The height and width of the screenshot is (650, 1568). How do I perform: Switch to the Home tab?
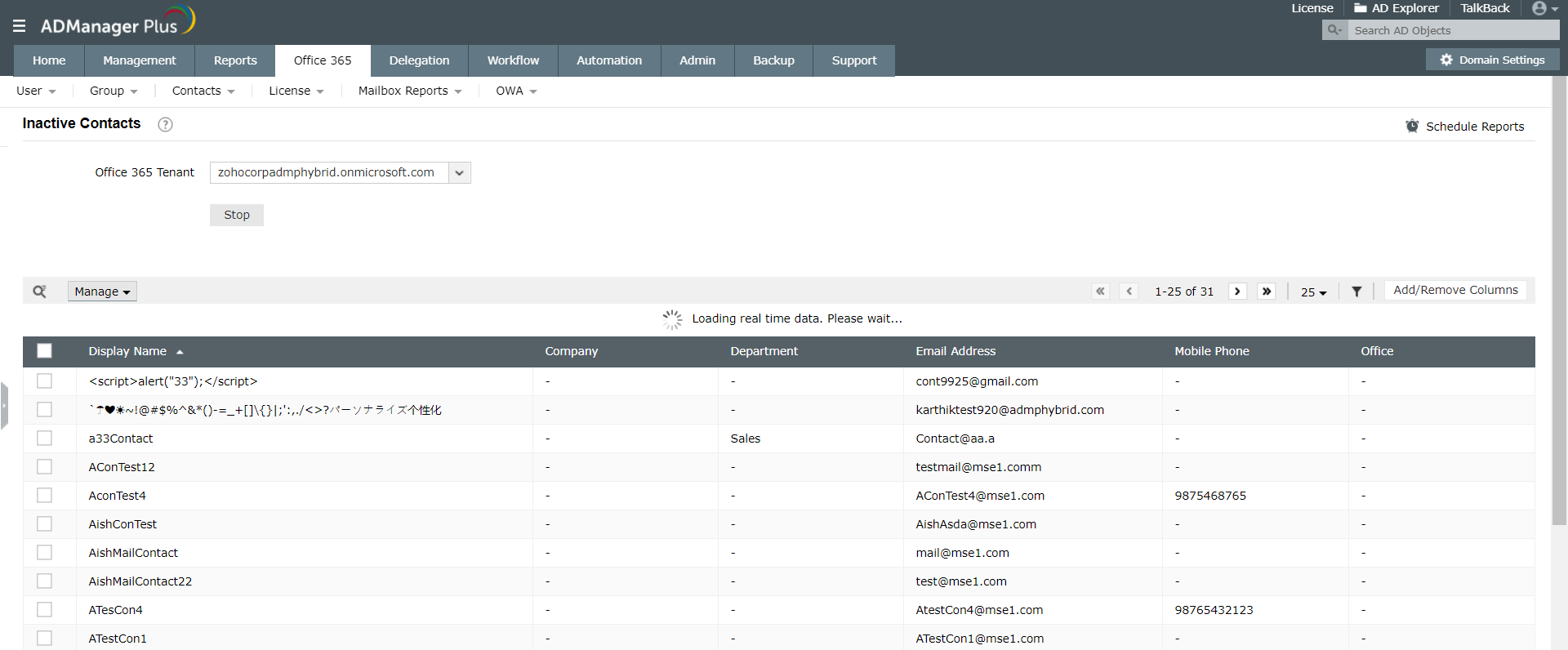49,60
